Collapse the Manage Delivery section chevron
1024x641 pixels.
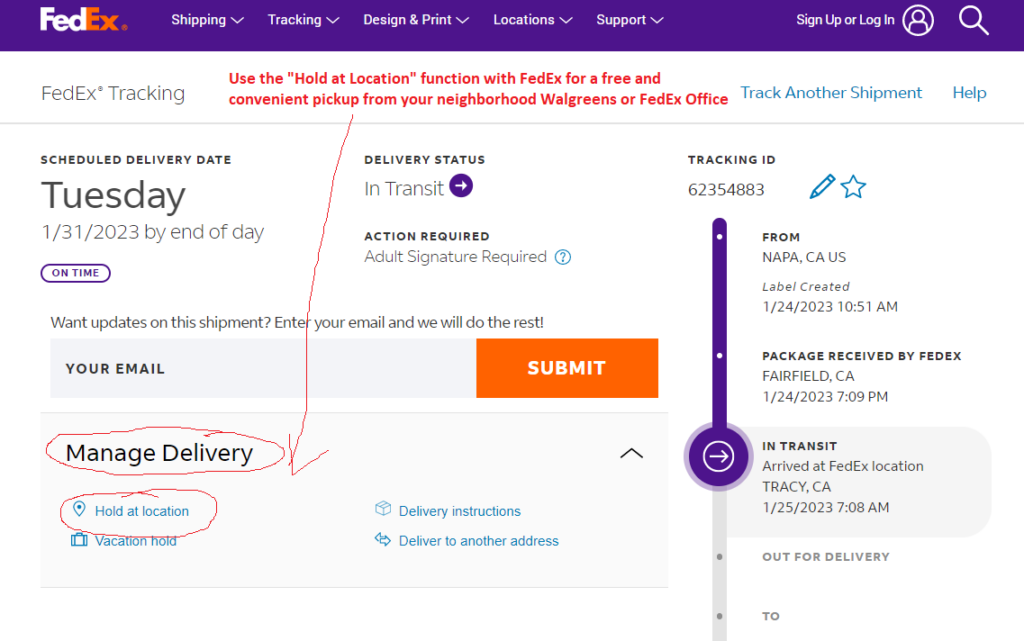[631, 453]
